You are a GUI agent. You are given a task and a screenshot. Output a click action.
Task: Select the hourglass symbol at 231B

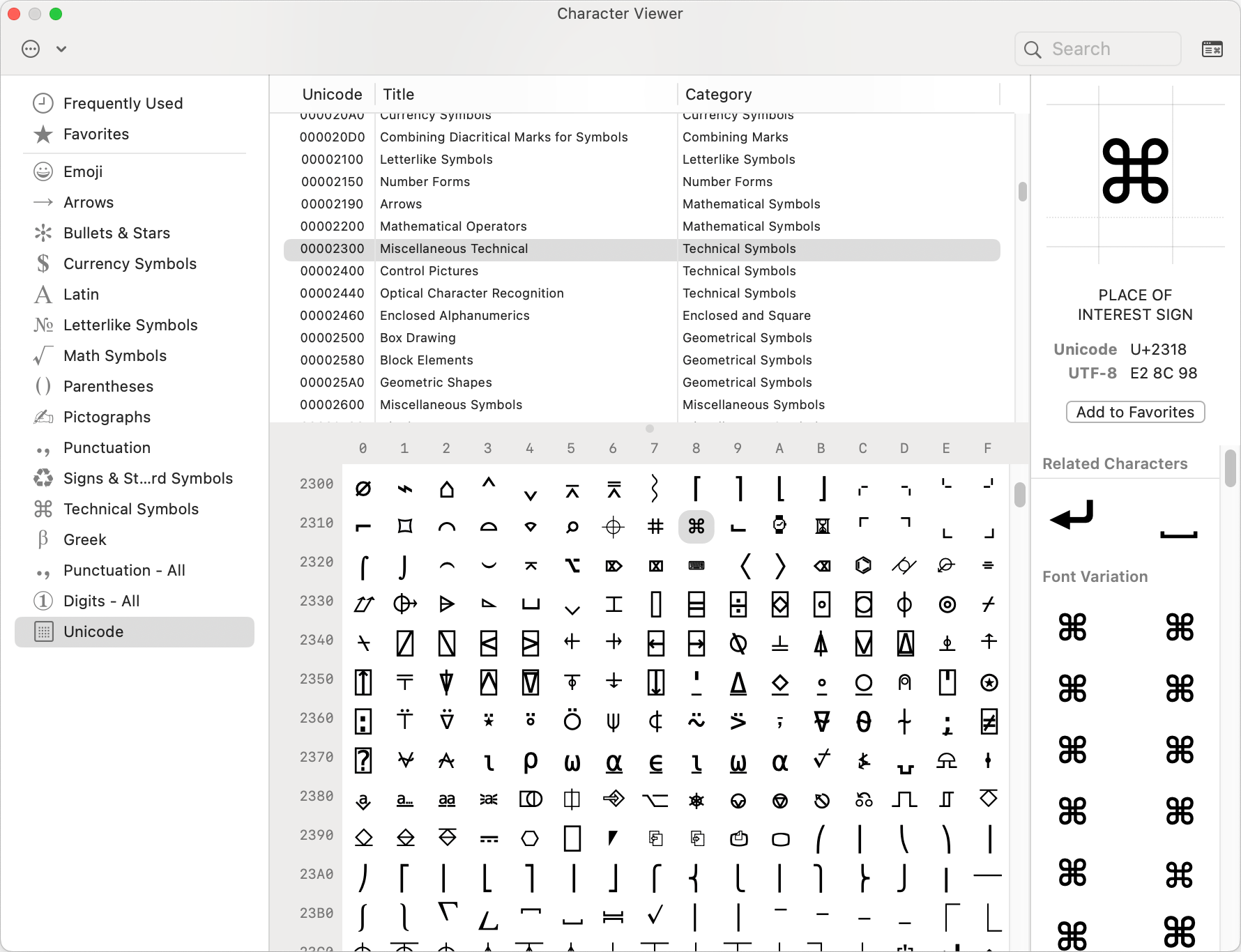click(822, 527)
